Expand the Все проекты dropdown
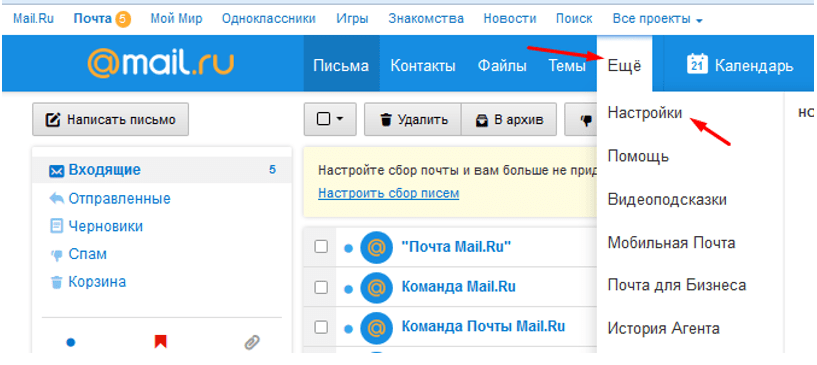This screenshot has height=365, width=817. click(658, 19)
